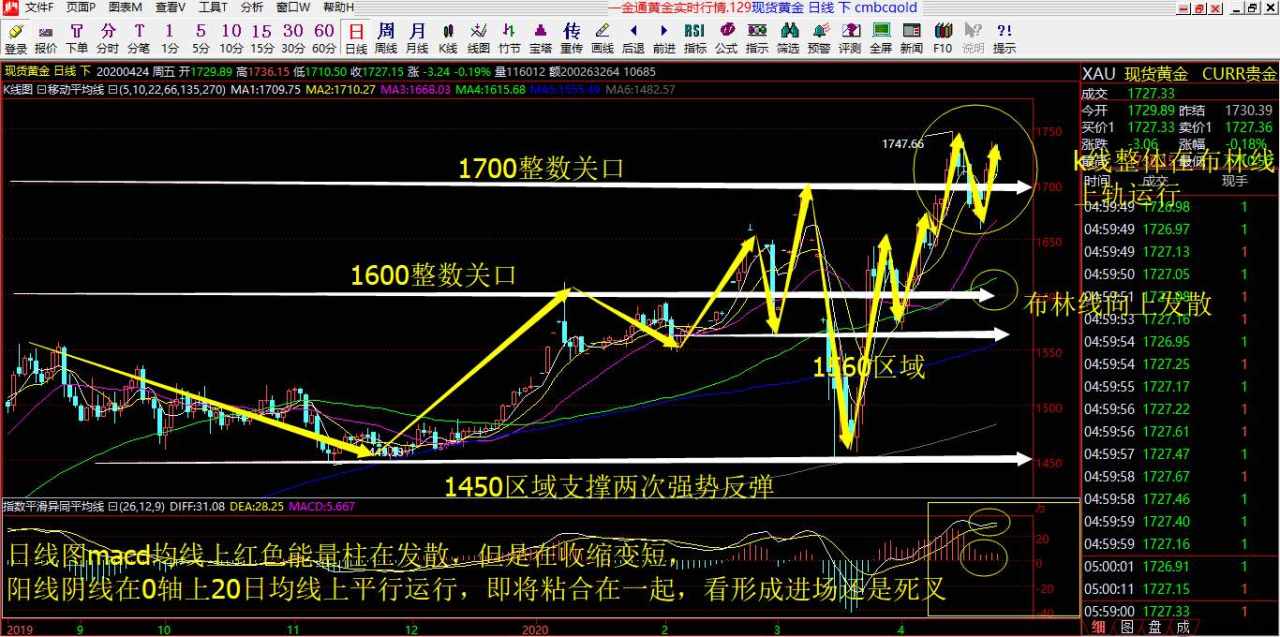Open the 页面P menu
The image size is (1280, 637).
(81, 7)
